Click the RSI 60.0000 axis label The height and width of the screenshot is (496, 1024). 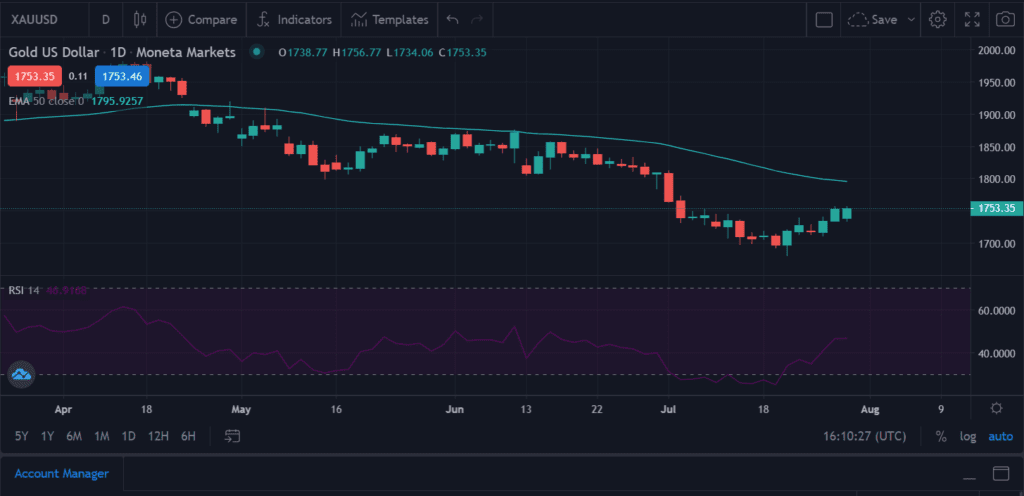click(997, 311)
